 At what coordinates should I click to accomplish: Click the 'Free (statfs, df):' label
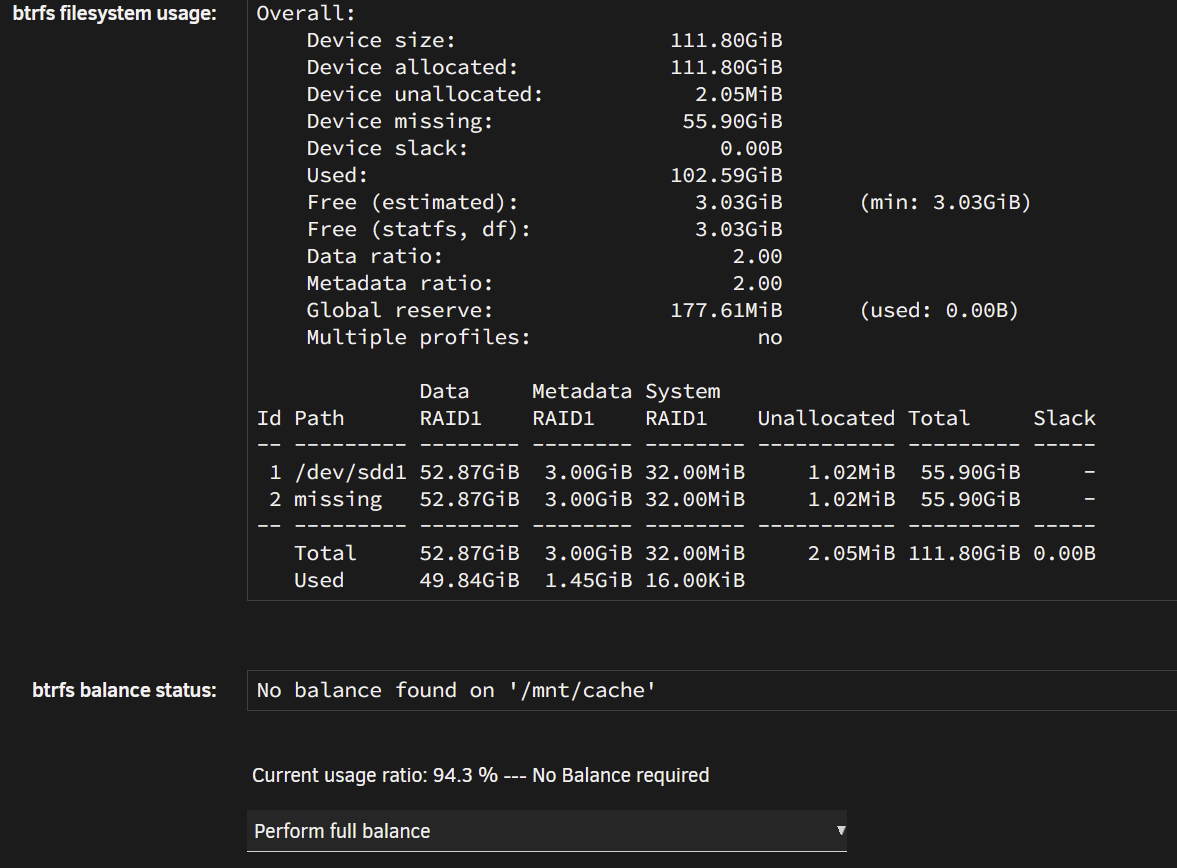(418, 230)
